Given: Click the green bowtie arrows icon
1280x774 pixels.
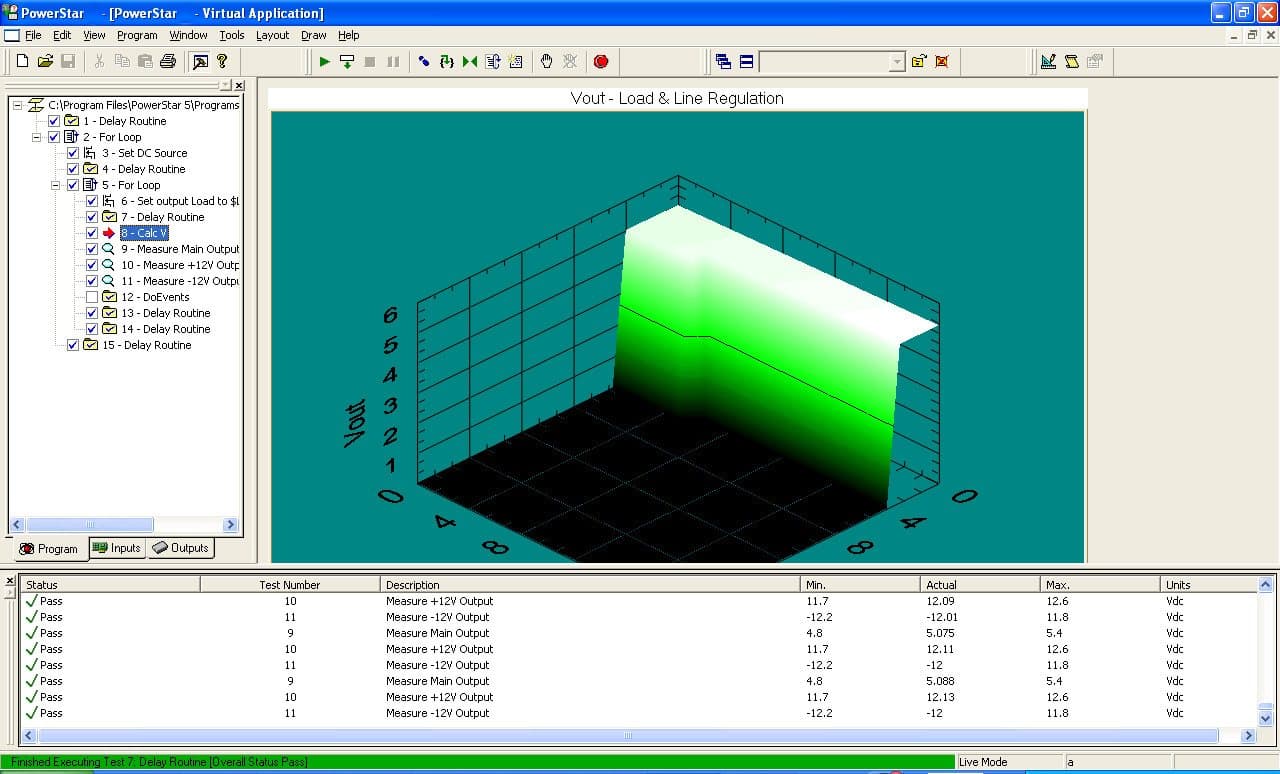Looking at the screenshot, I should tap(470, 61).
